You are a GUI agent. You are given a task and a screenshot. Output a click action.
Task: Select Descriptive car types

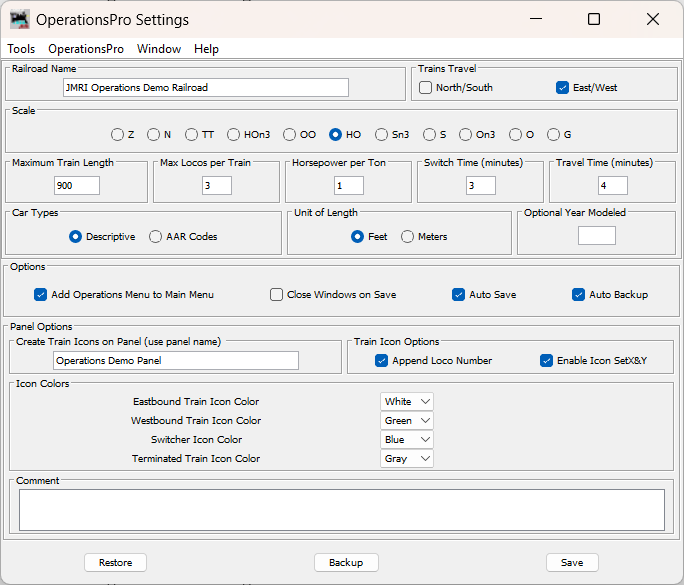75,236
